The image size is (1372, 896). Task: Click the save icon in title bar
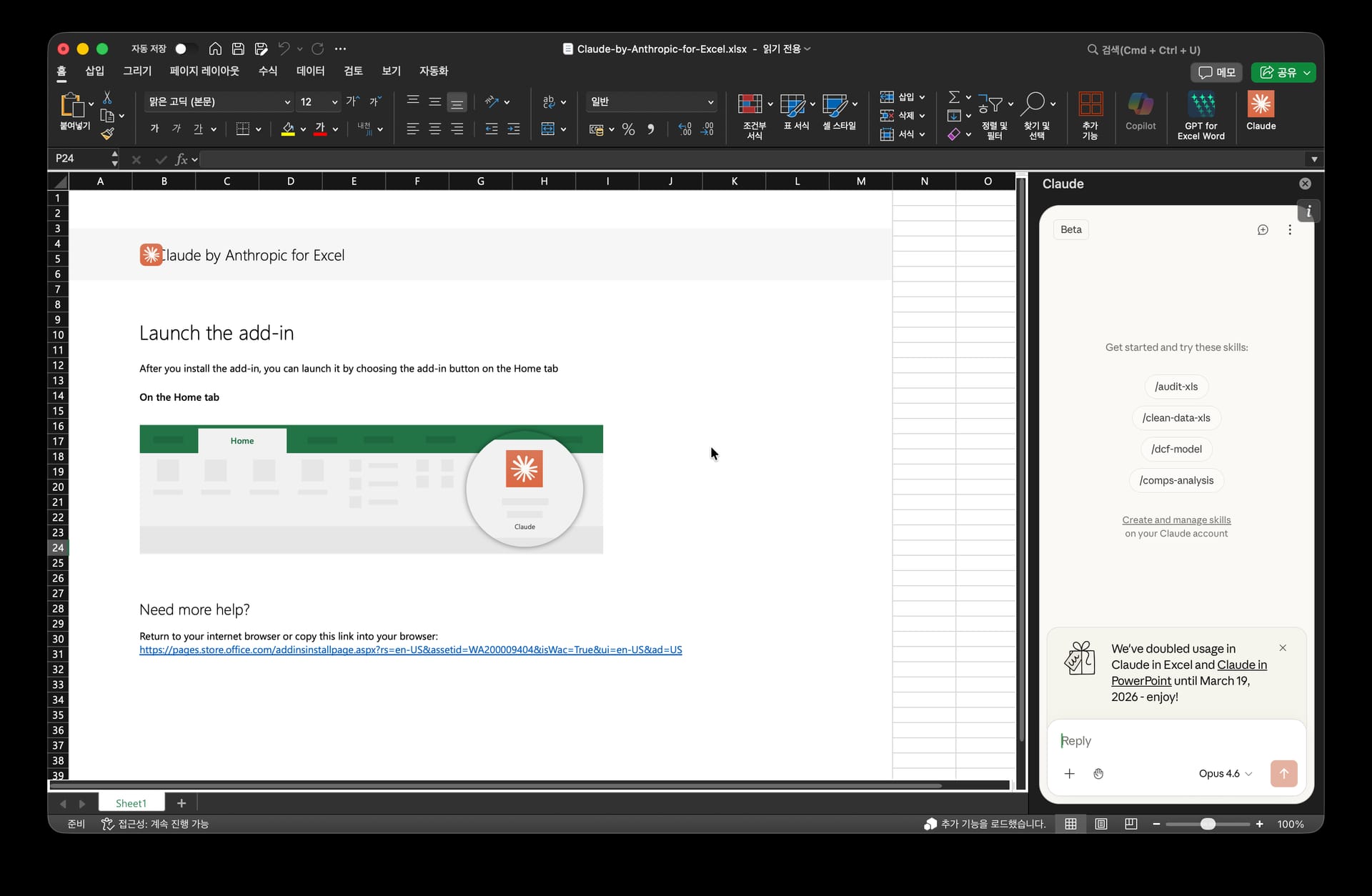[238, 49]
